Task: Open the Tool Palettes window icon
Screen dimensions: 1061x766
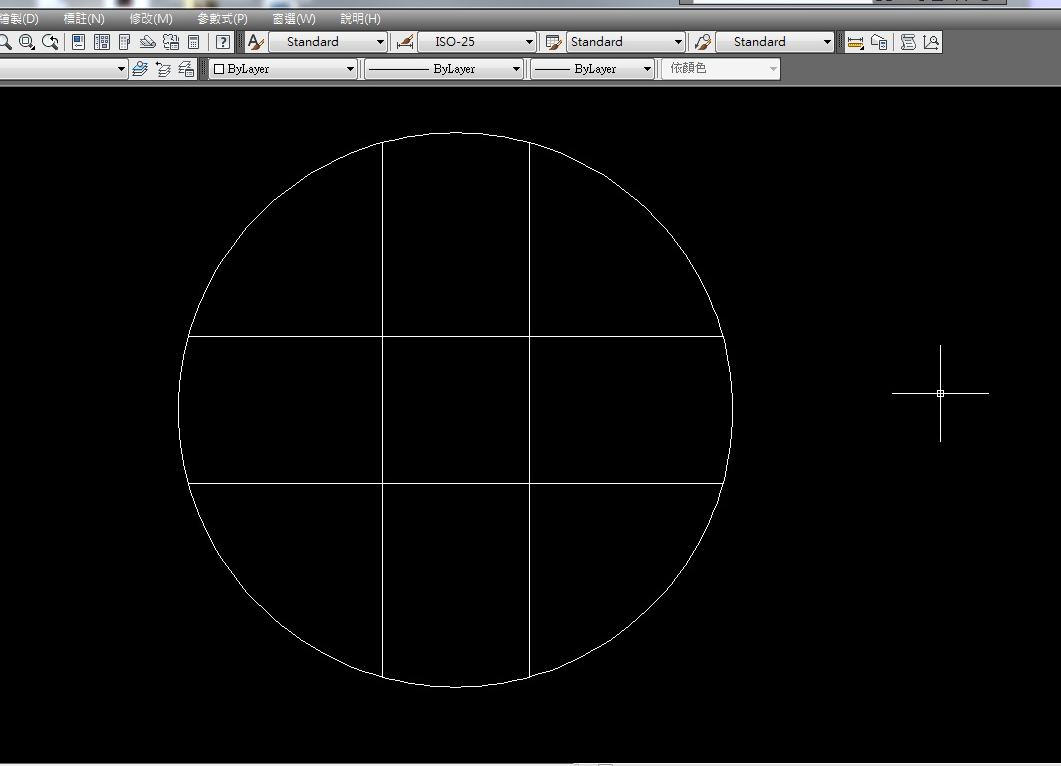Action: click(125, 42)
